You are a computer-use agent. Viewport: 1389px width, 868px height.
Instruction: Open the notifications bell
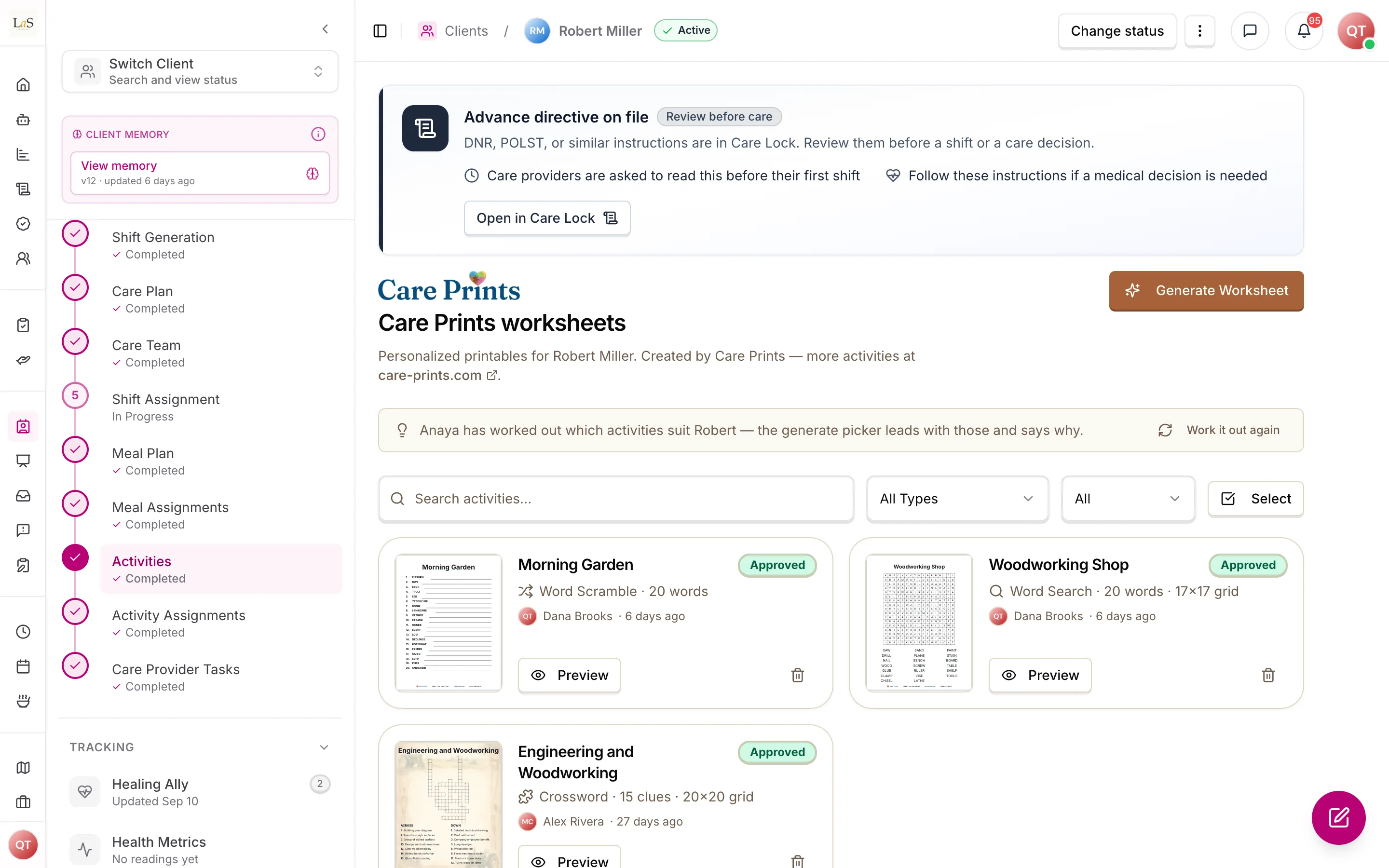pyautogui.click(x=1304, y=31)
